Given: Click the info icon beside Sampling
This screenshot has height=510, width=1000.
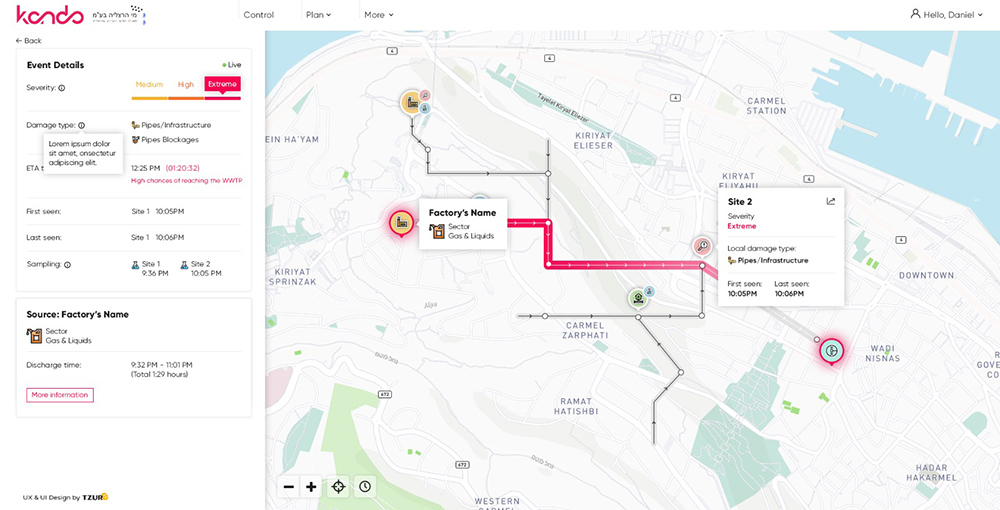Looking at the screenshot, I should [68, 265].
